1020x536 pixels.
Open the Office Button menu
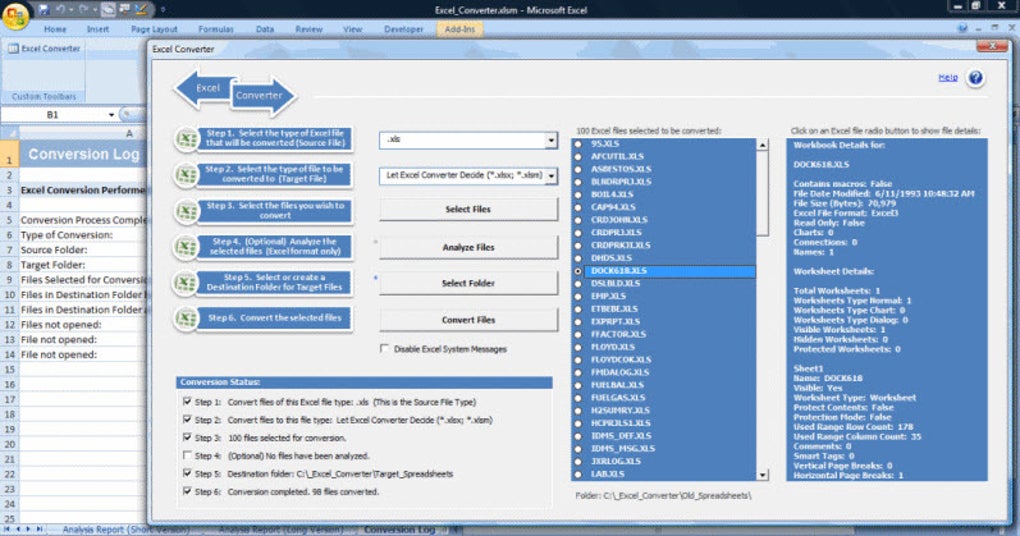click(x=16, y=16)
